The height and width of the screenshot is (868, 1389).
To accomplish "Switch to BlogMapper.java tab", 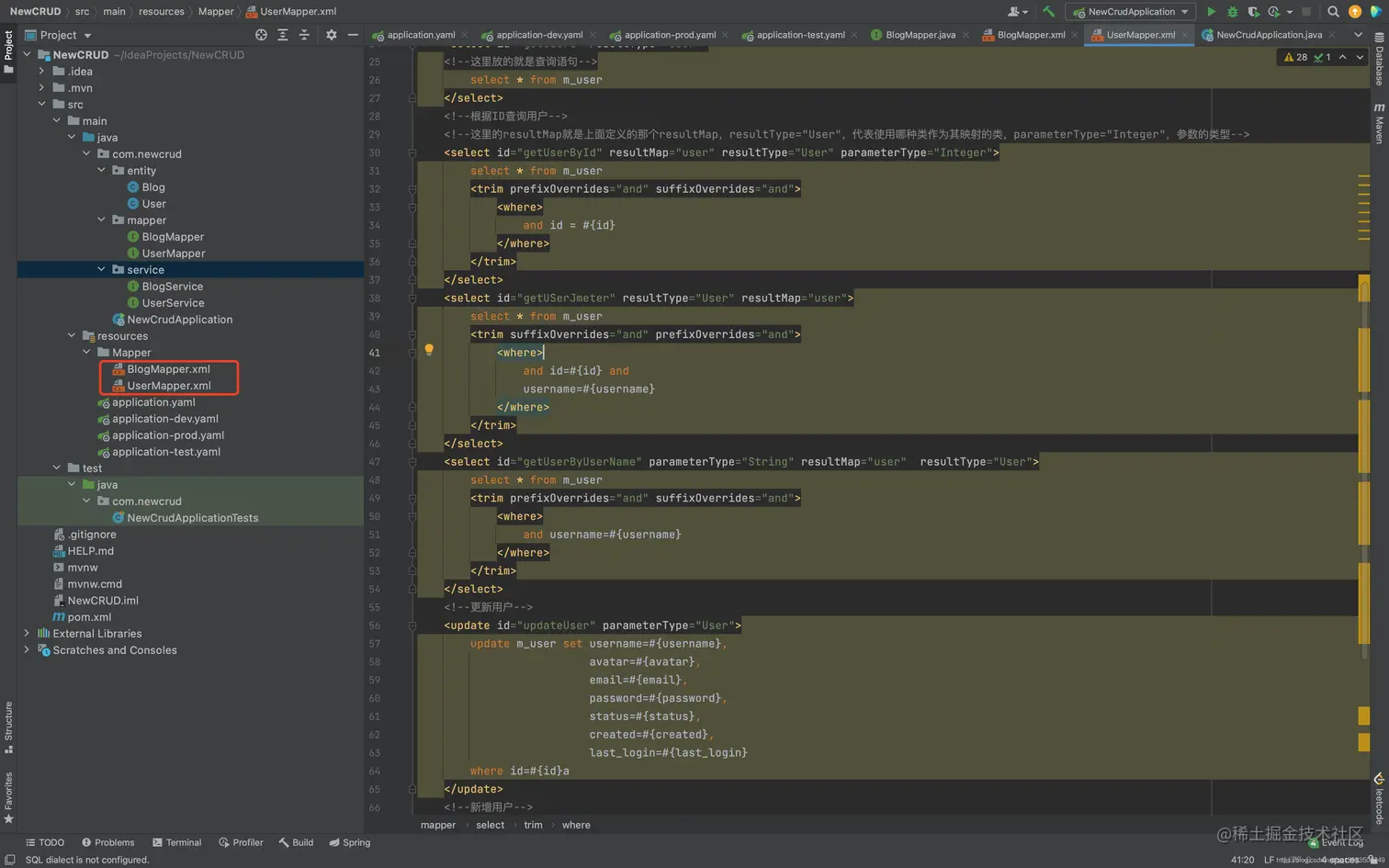I will point(920,35).
